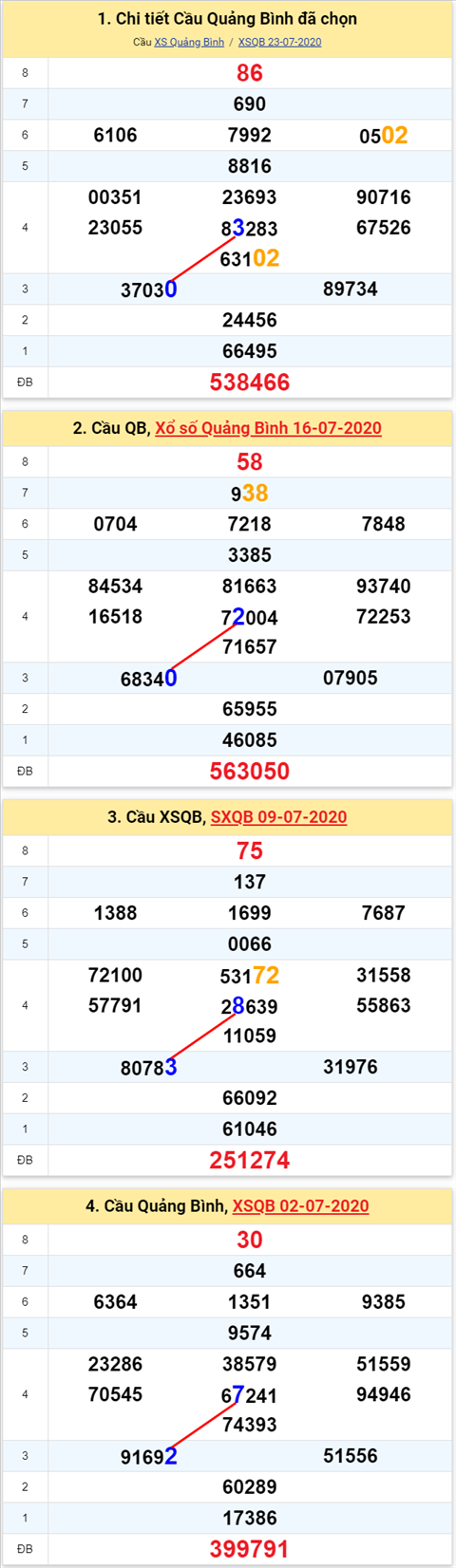
Task: Select the number 137 in table 3
Action: pyautogui.click(x=250, y=883)
